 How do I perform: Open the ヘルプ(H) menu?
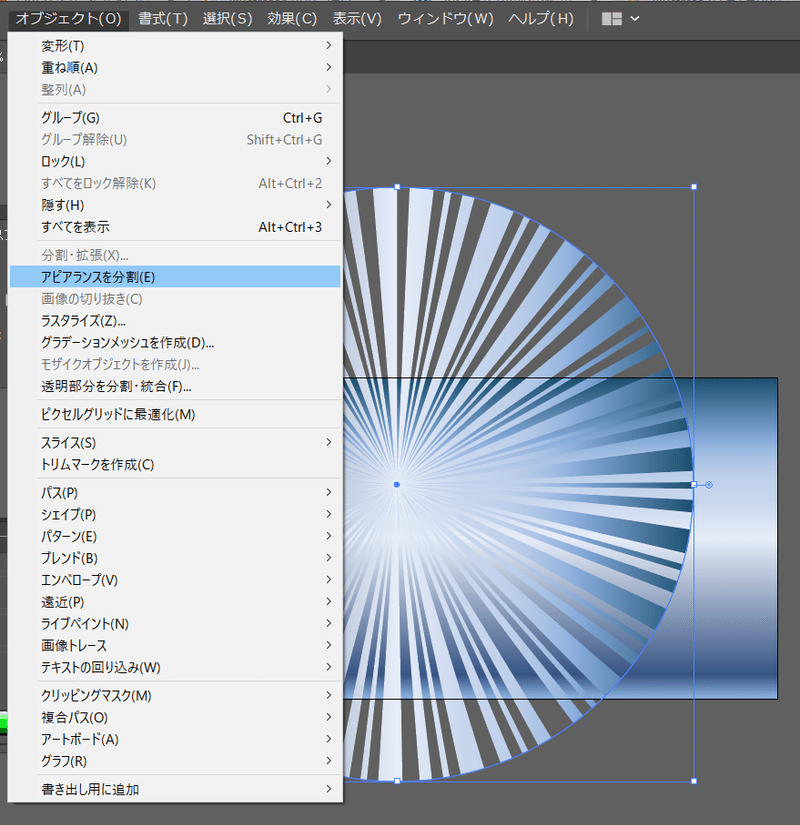pyautogui.click(x=541, y=19)
